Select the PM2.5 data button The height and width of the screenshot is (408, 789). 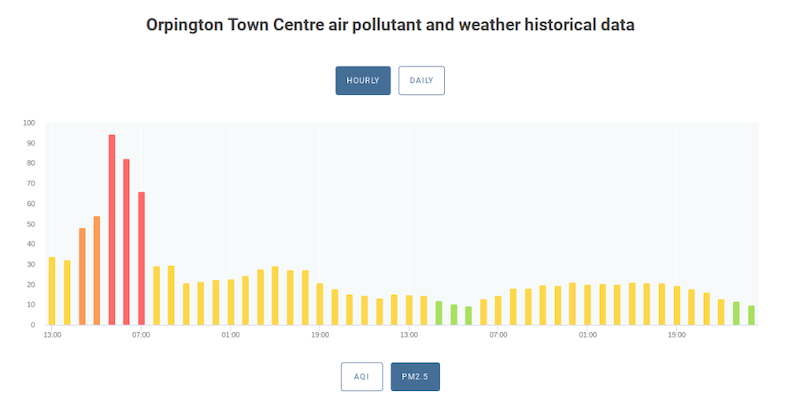[415, 376]
